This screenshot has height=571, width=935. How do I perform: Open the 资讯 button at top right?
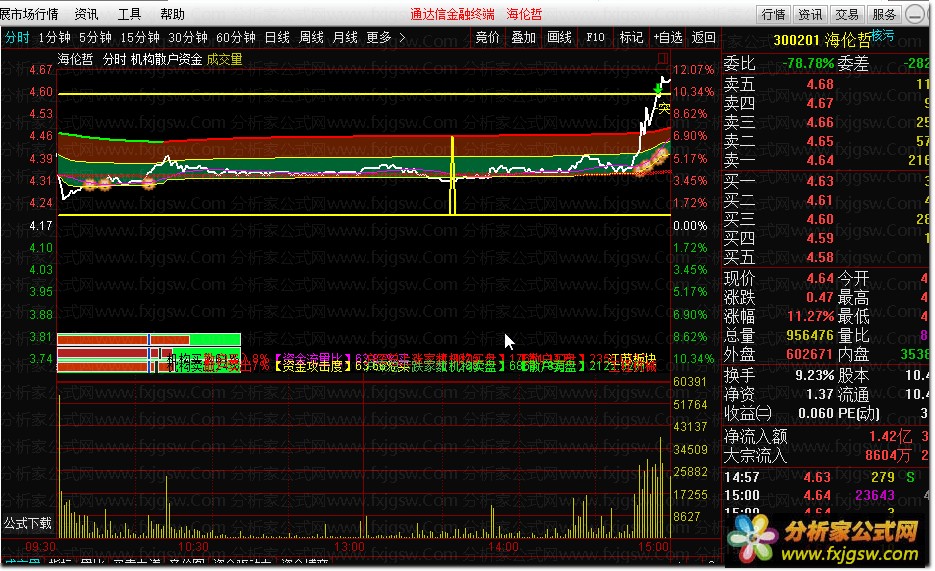point(810,14)
